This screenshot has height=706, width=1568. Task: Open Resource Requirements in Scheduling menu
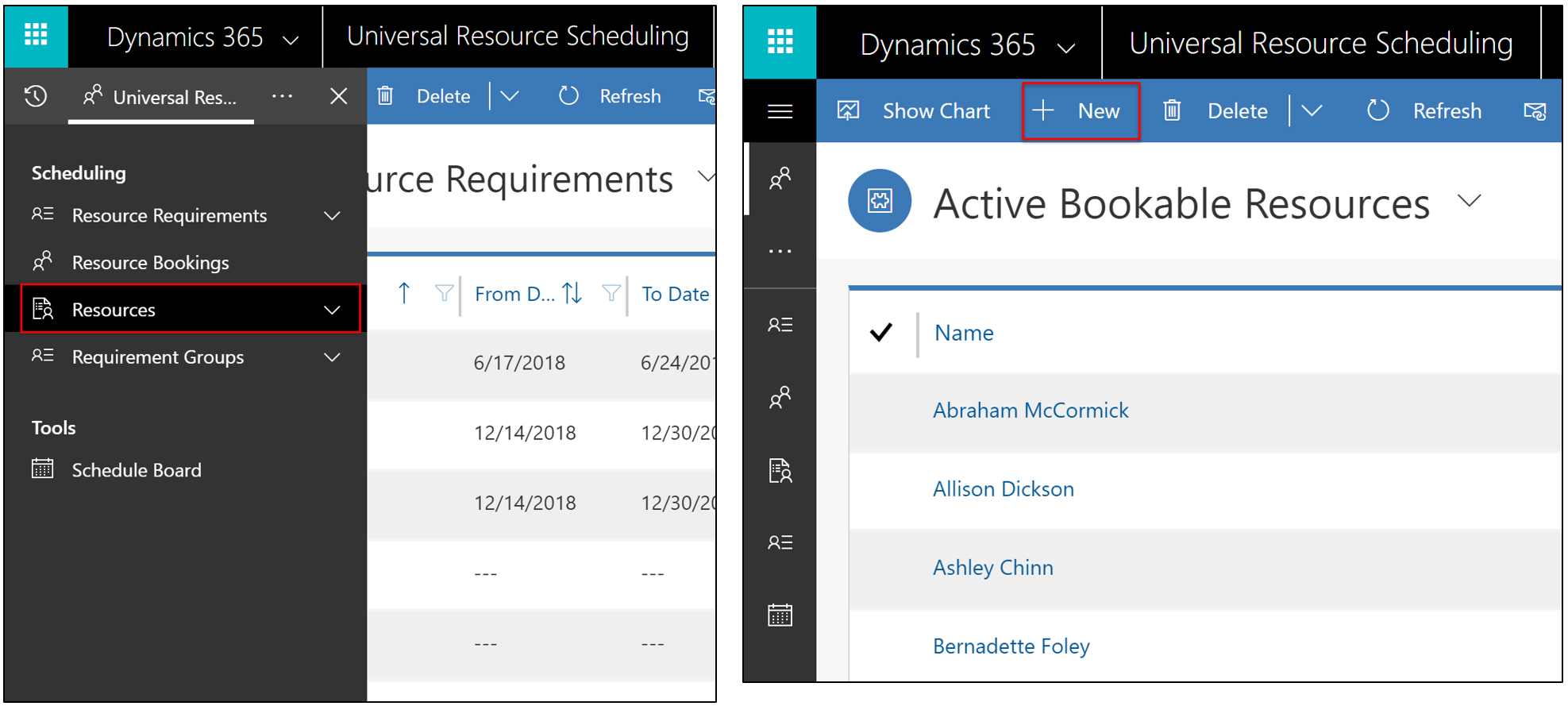pos(169,215)
